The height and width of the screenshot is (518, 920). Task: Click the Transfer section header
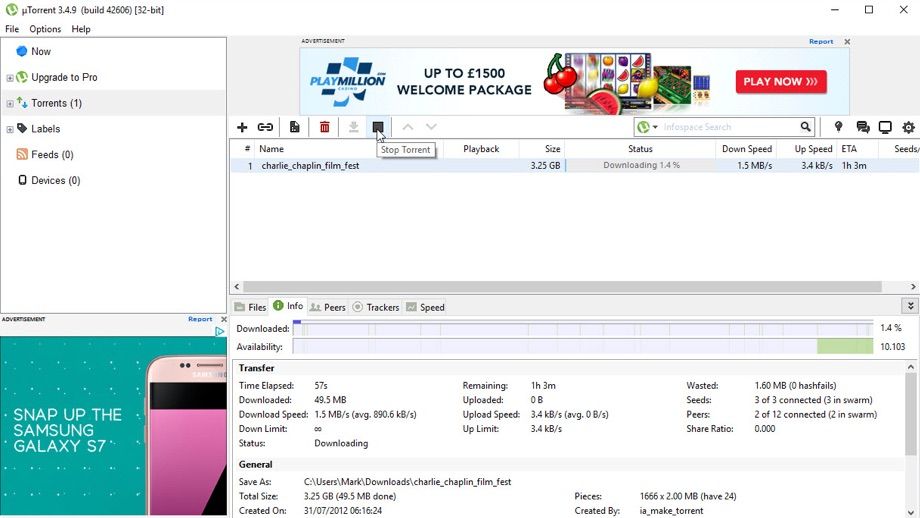pos(256,368)
